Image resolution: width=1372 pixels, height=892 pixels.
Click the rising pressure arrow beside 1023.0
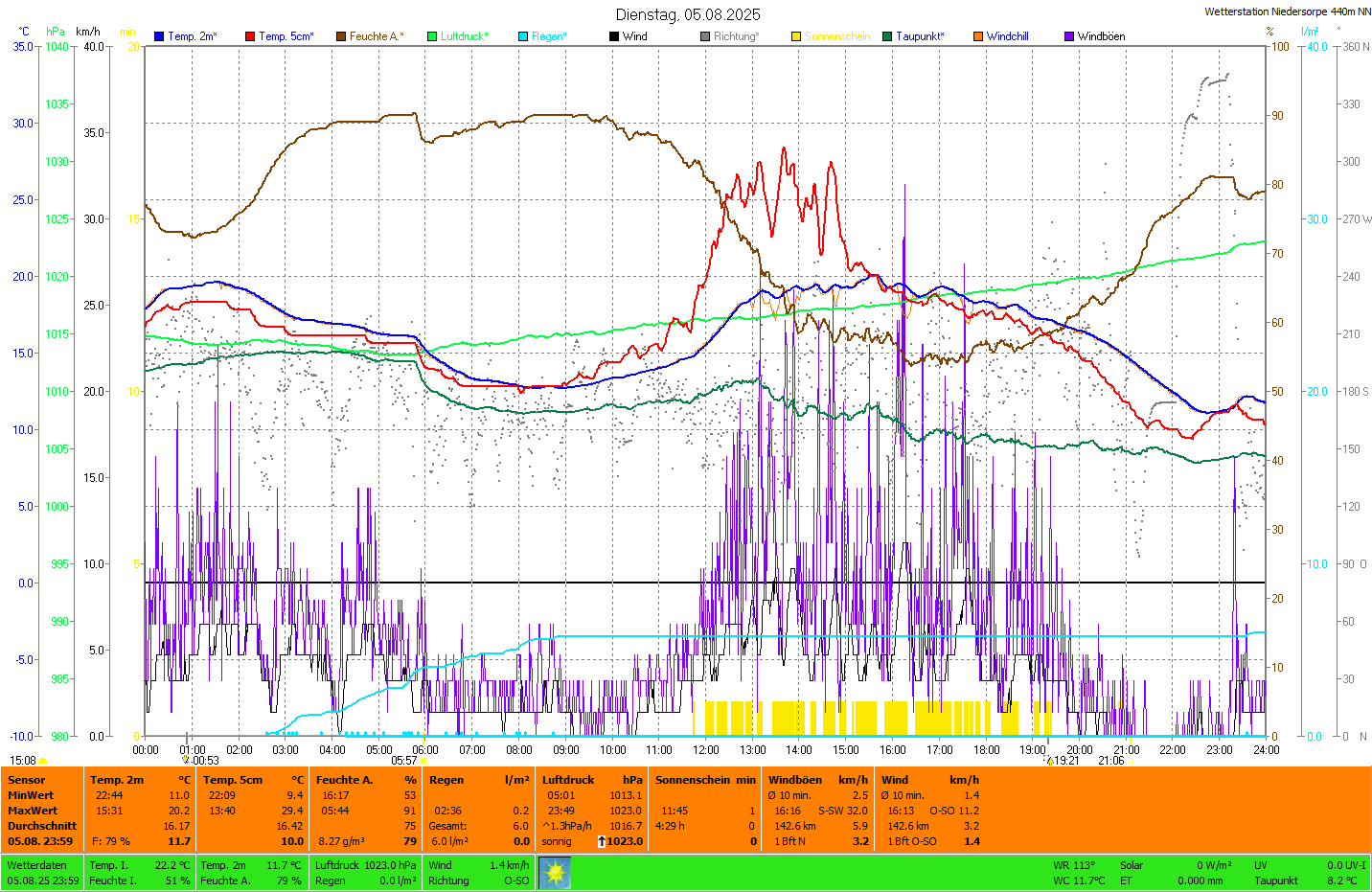[x=602, y=841]
